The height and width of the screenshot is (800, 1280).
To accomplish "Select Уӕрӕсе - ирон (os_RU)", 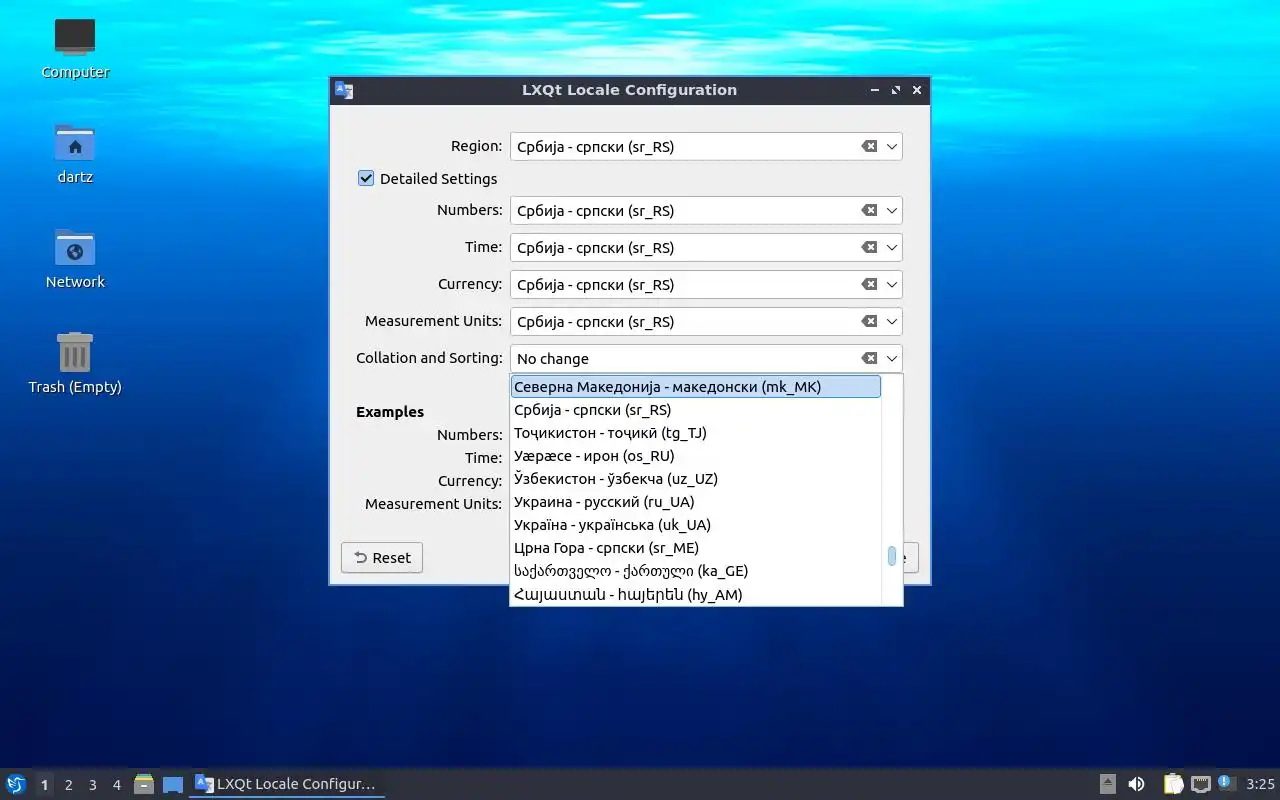I will point(696,455).
